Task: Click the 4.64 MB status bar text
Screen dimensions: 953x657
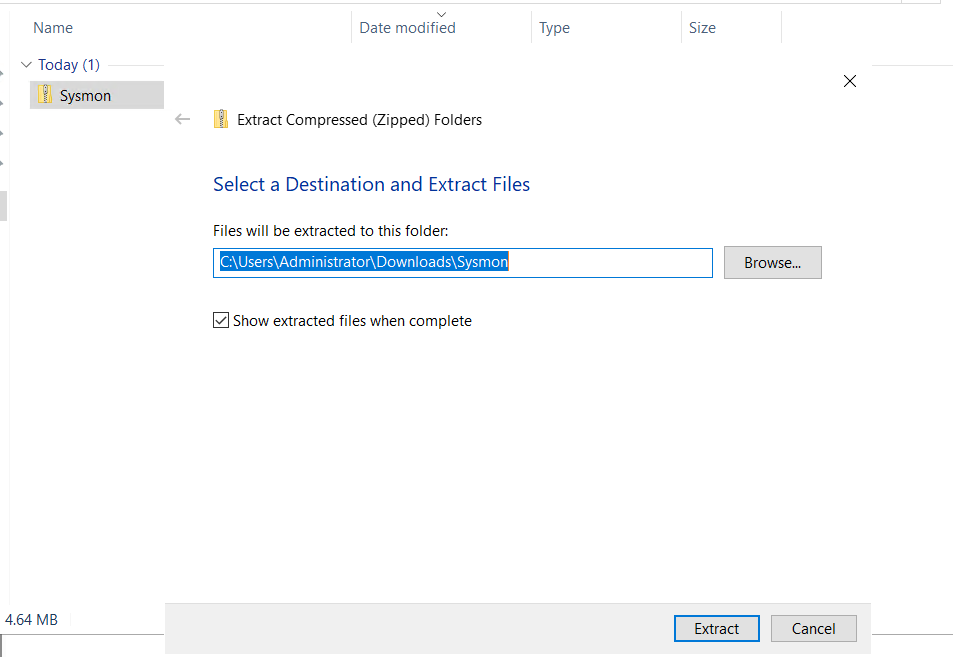Action: tap(31, 620)
